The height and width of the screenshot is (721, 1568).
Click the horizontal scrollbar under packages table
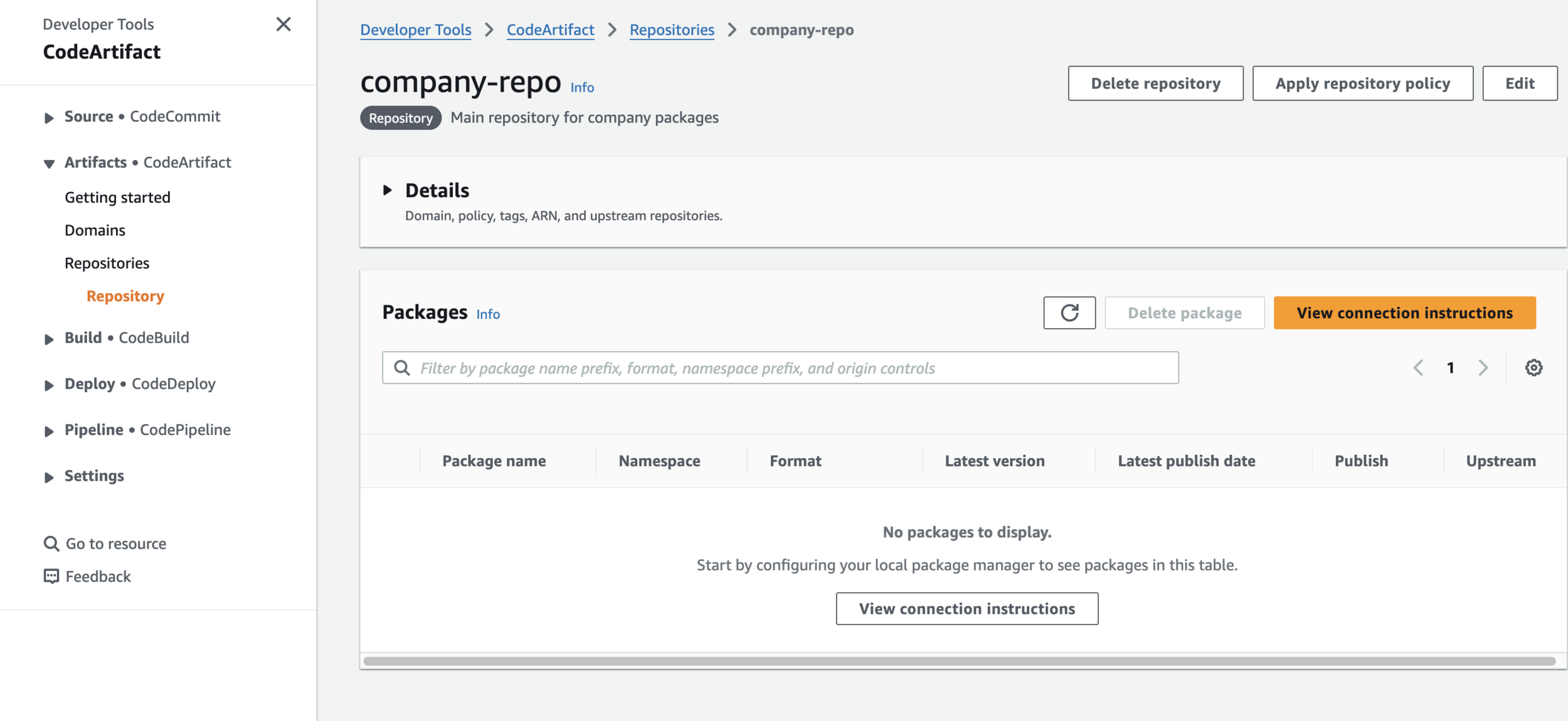click(x=960, y=661)
